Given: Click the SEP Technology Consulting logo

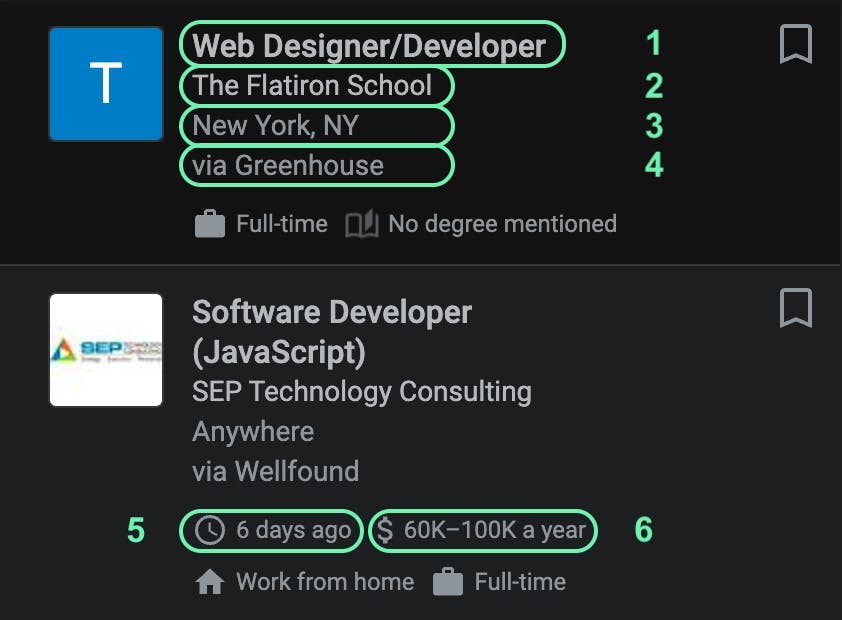Looking at the screenshot, I should 106,350.
